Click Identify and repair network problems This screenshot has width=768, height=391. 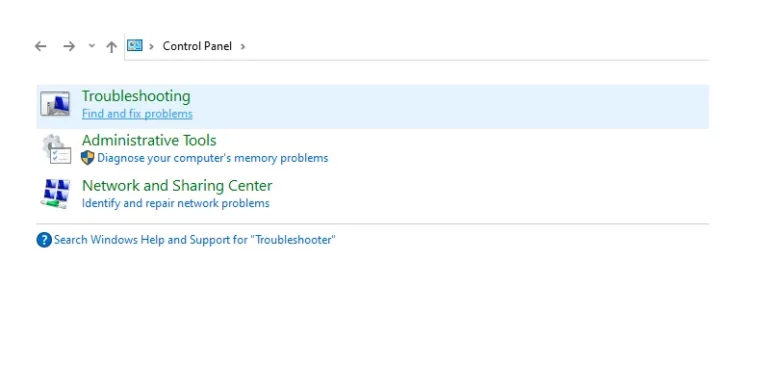coord(175,203)
